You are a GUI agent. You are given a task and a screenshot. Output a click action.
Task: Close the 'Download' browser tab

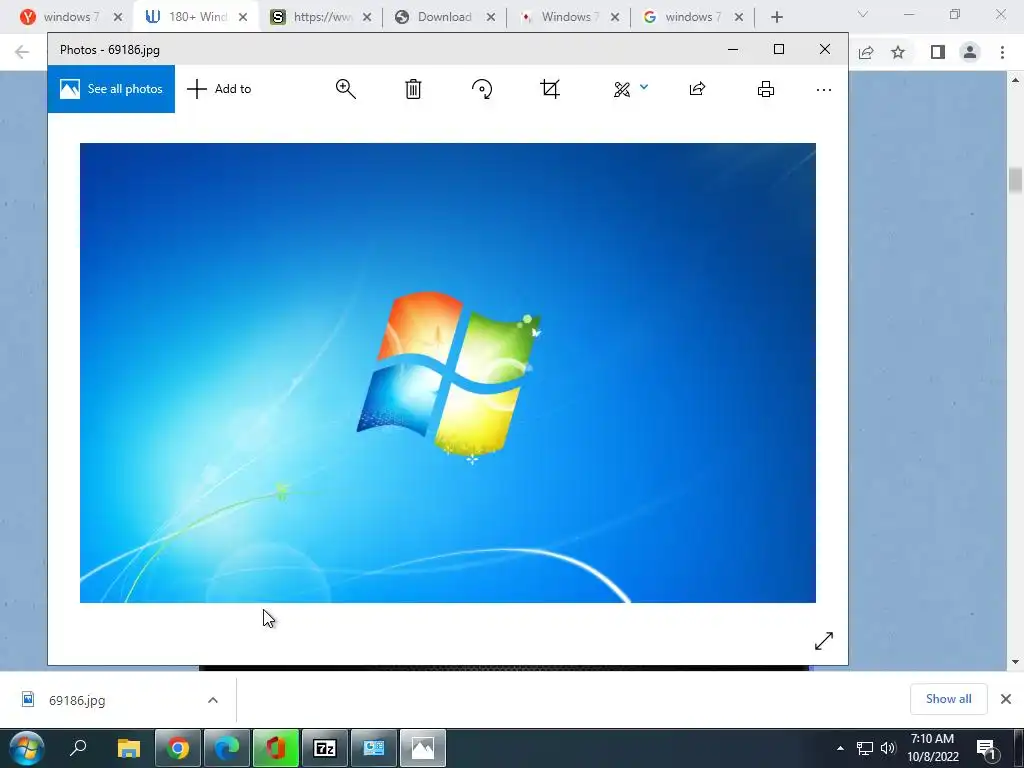pos(491,17)
